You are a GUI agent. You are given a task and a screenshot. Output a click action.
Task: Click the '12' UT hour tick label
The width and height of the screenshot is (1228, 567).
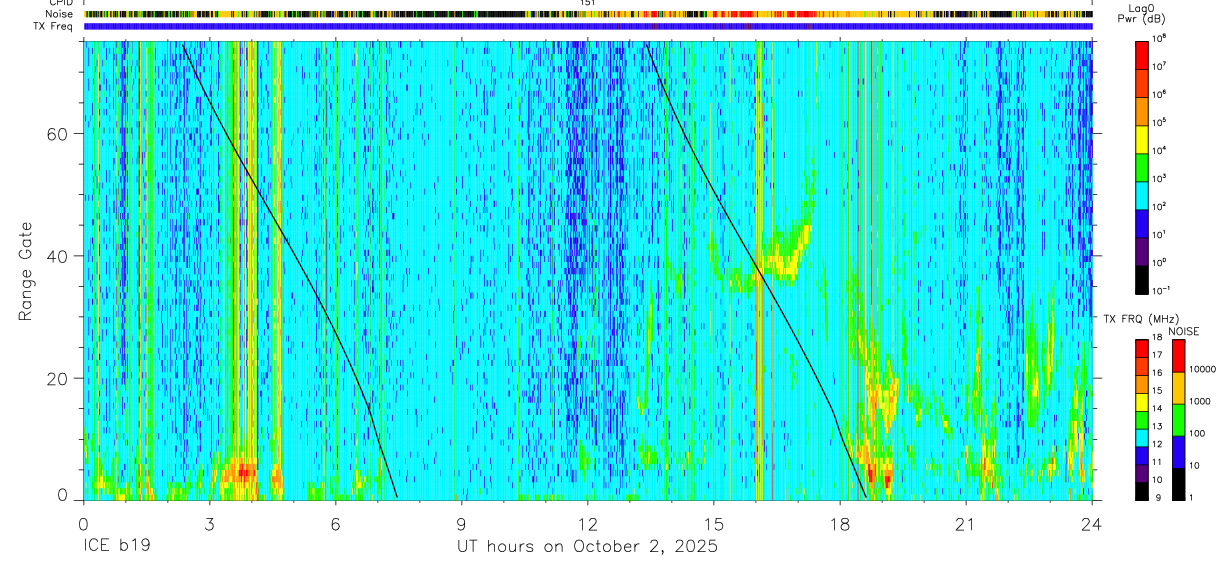(588, 524)
